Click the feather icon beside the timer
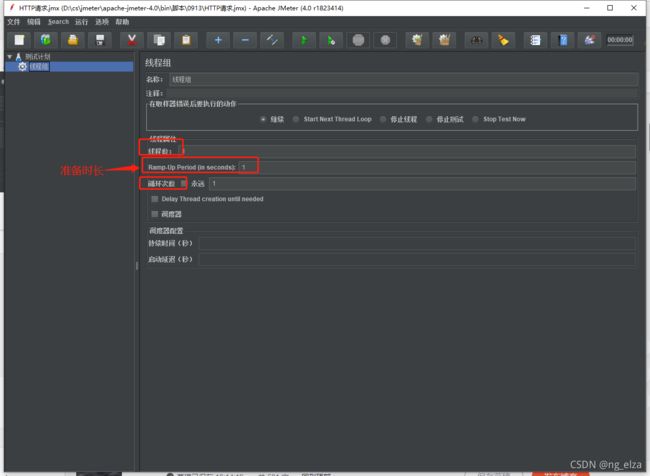 point(590,40)
